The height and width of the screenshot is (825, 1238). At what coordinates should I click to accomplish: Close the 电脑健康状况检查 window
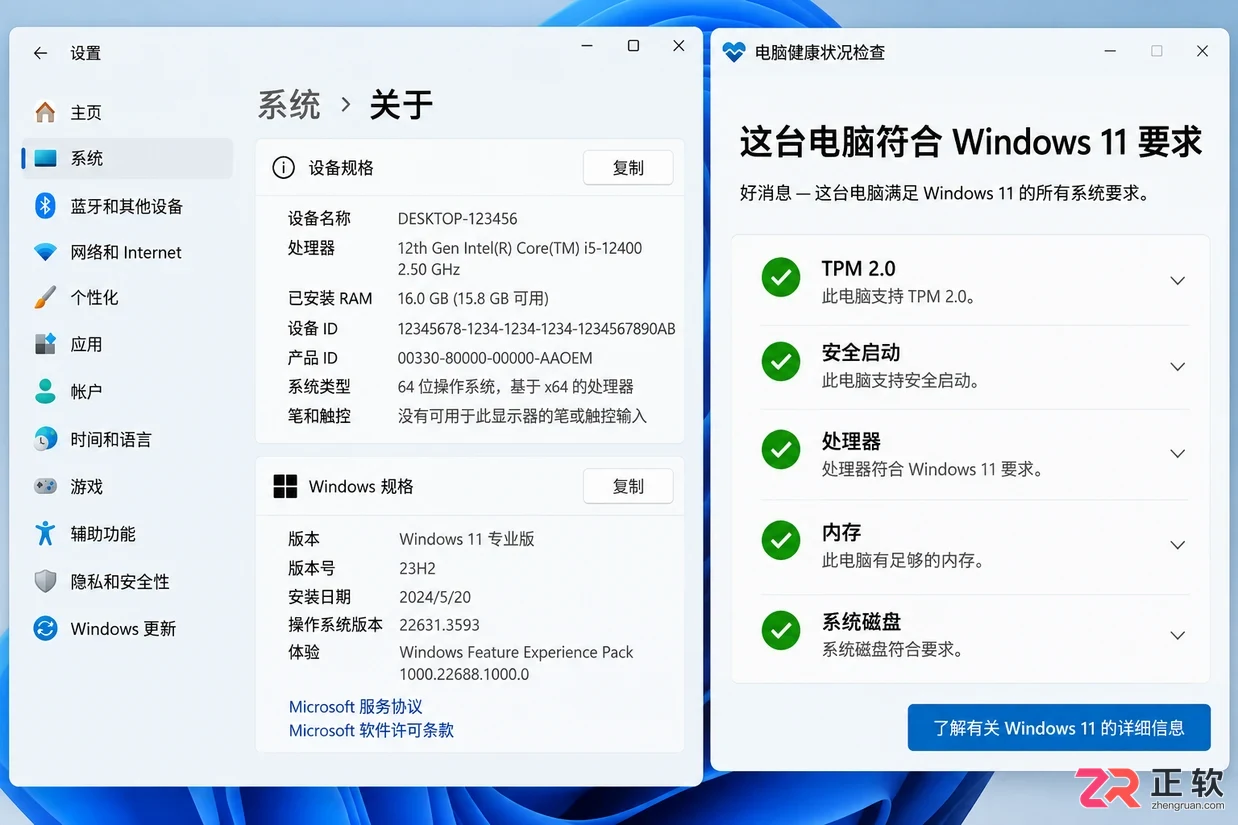(x=1202, y=51)
